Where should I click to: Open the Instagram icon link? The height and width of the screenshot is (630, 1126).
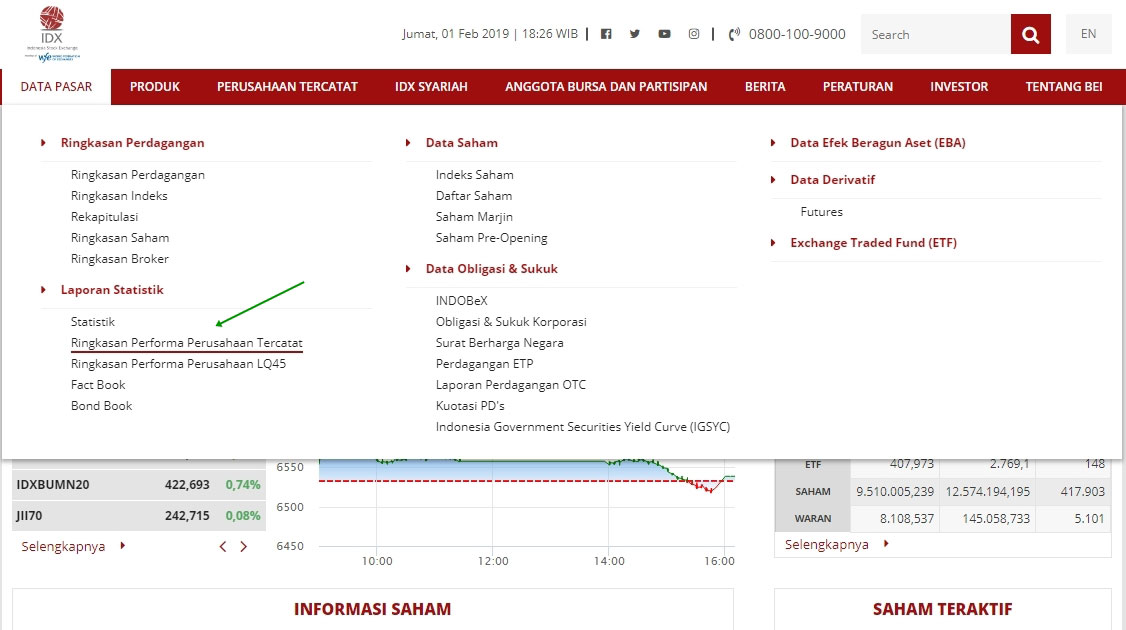(x=694, y=34)
